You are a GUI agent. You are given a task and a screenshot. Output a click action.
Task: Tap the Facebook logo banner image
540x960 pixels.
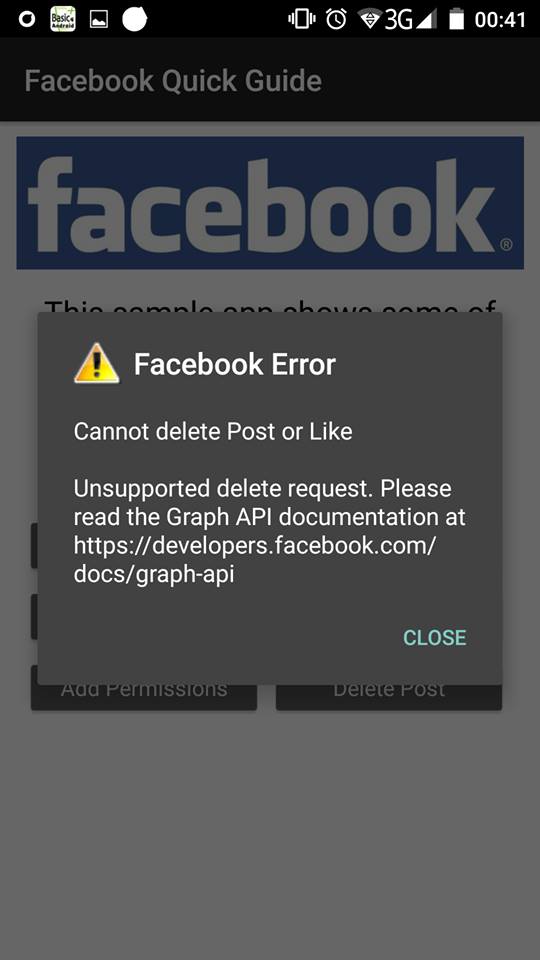[270, 203]
